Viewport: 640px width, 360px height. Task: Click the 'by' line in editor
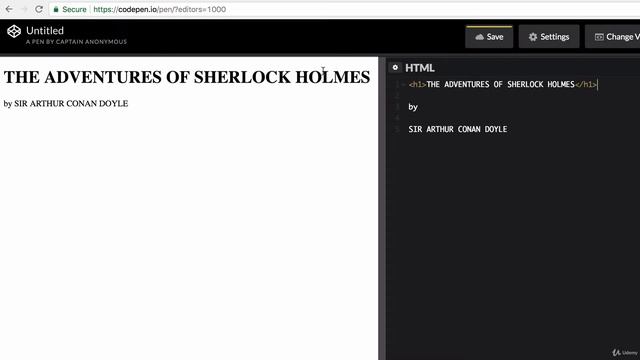tap(413, 107)
